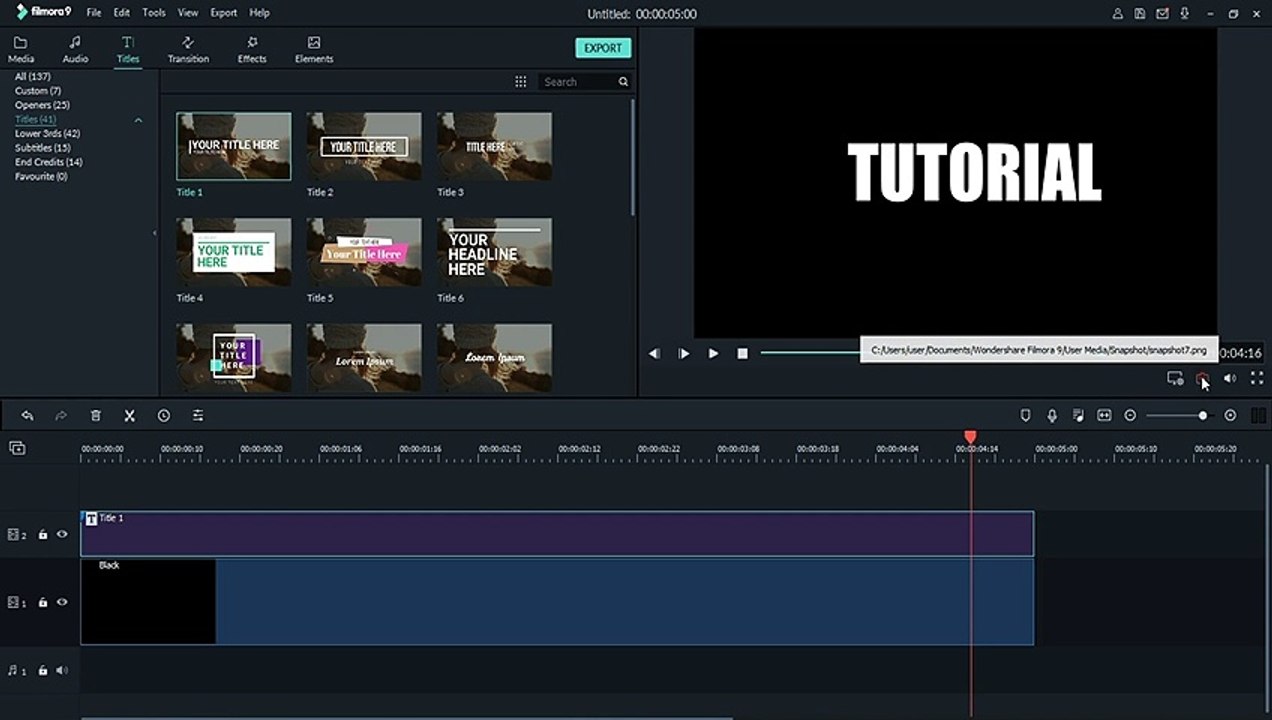
Task: Select the Title 4 thumbnail
Action: tap(234, 252)
